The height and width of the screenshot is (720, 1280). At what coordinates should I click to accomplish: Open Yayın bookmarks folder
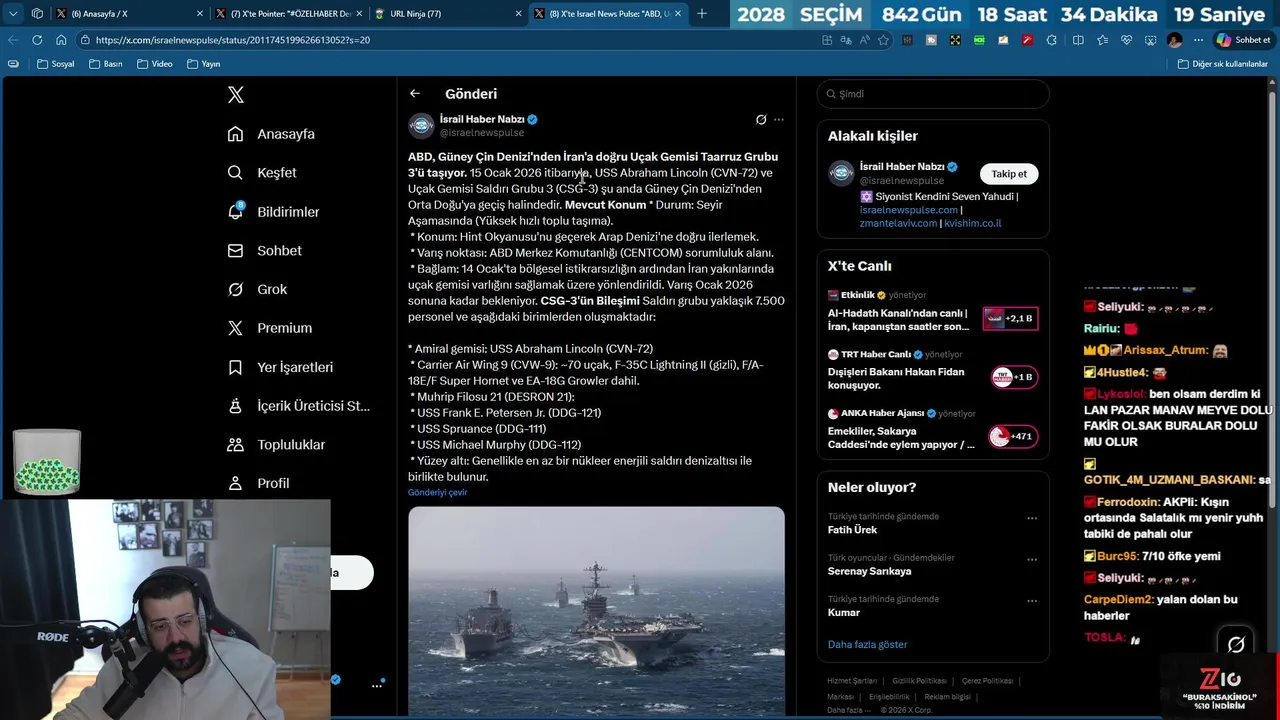[x=203, y=64]
